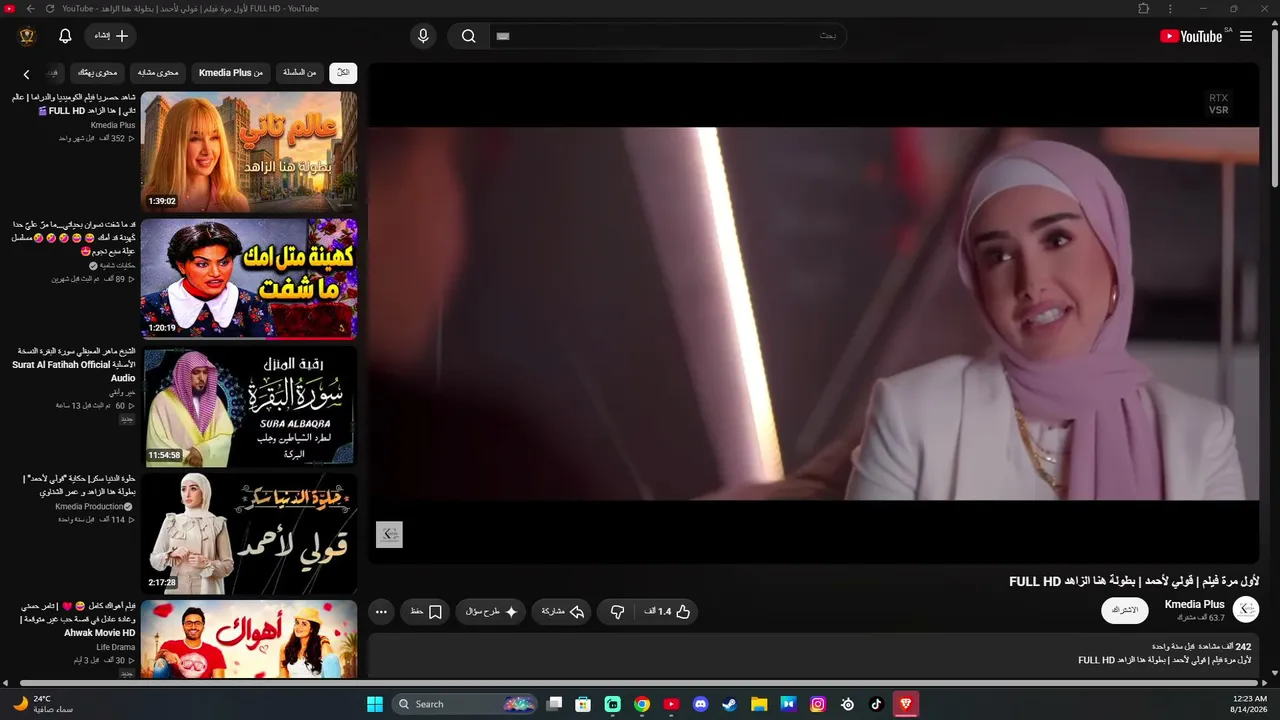Start voice search with the microphone
1280x720 pixels.
(x=423, y=36)
